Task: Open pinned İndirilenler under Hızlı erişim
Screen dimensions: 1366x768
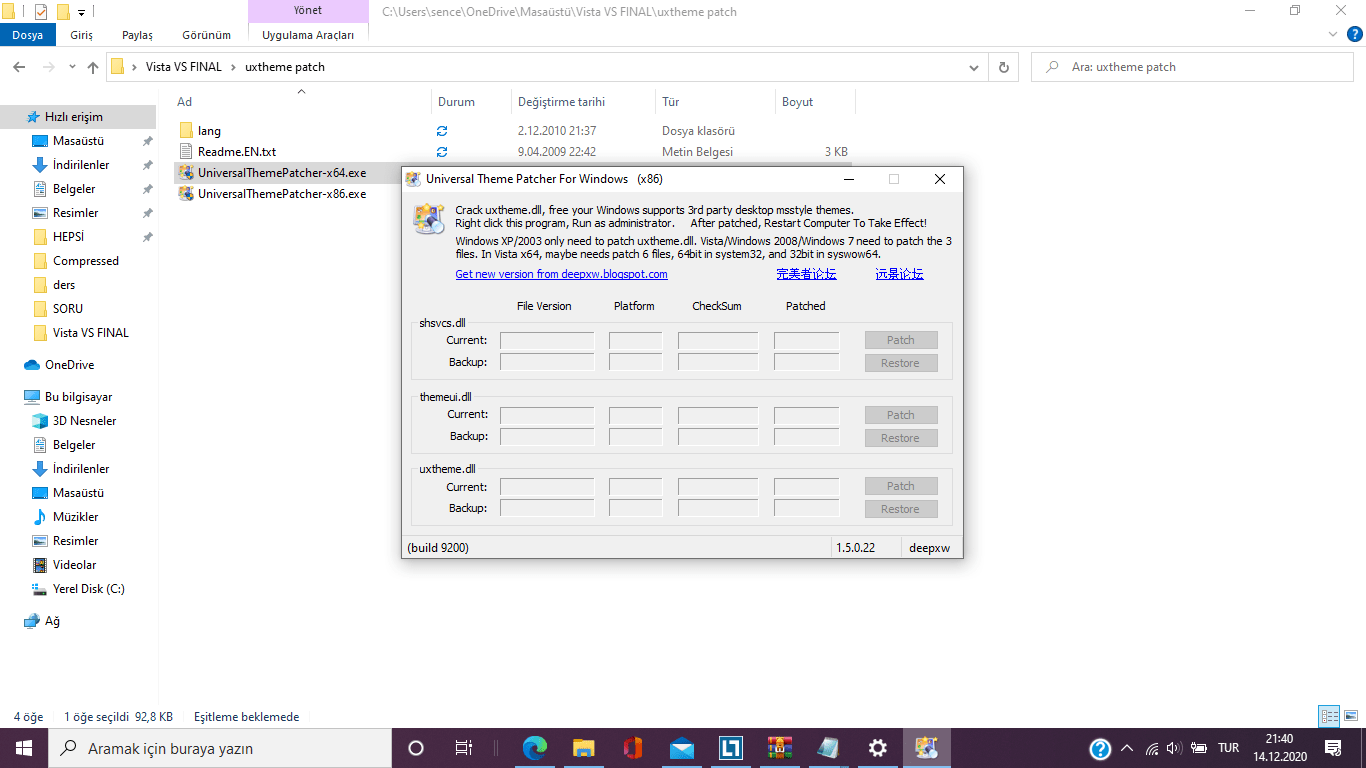Action: 81,165
